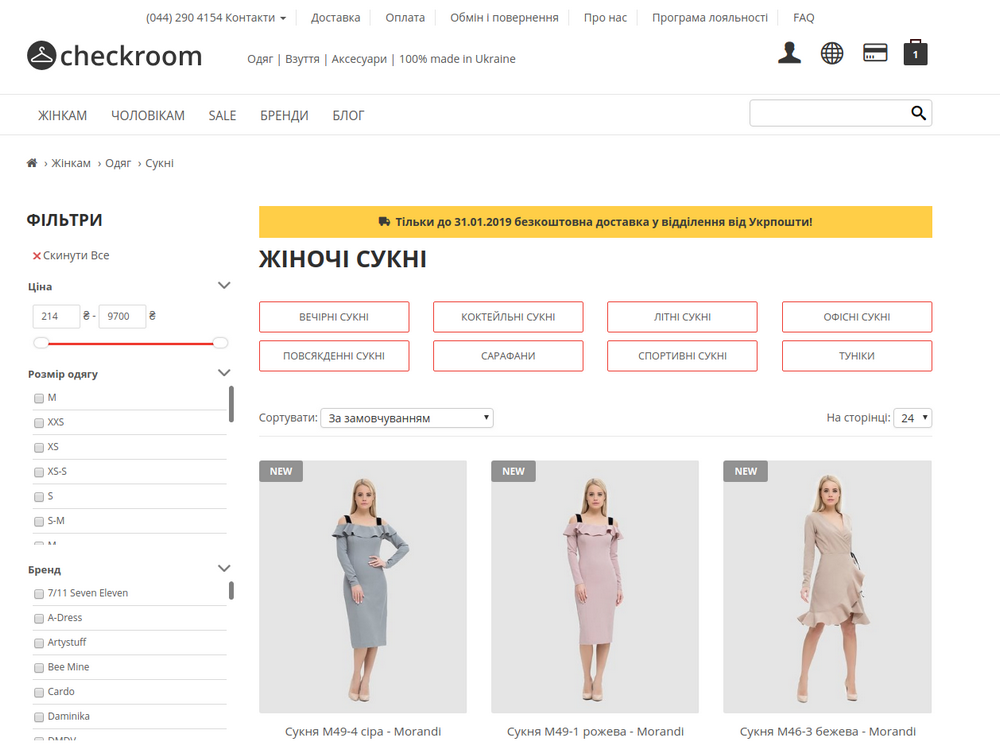Click the minimum price input field
This screenshot has height=750, width=1000.
pyautogui.click(x=56, y=317)
